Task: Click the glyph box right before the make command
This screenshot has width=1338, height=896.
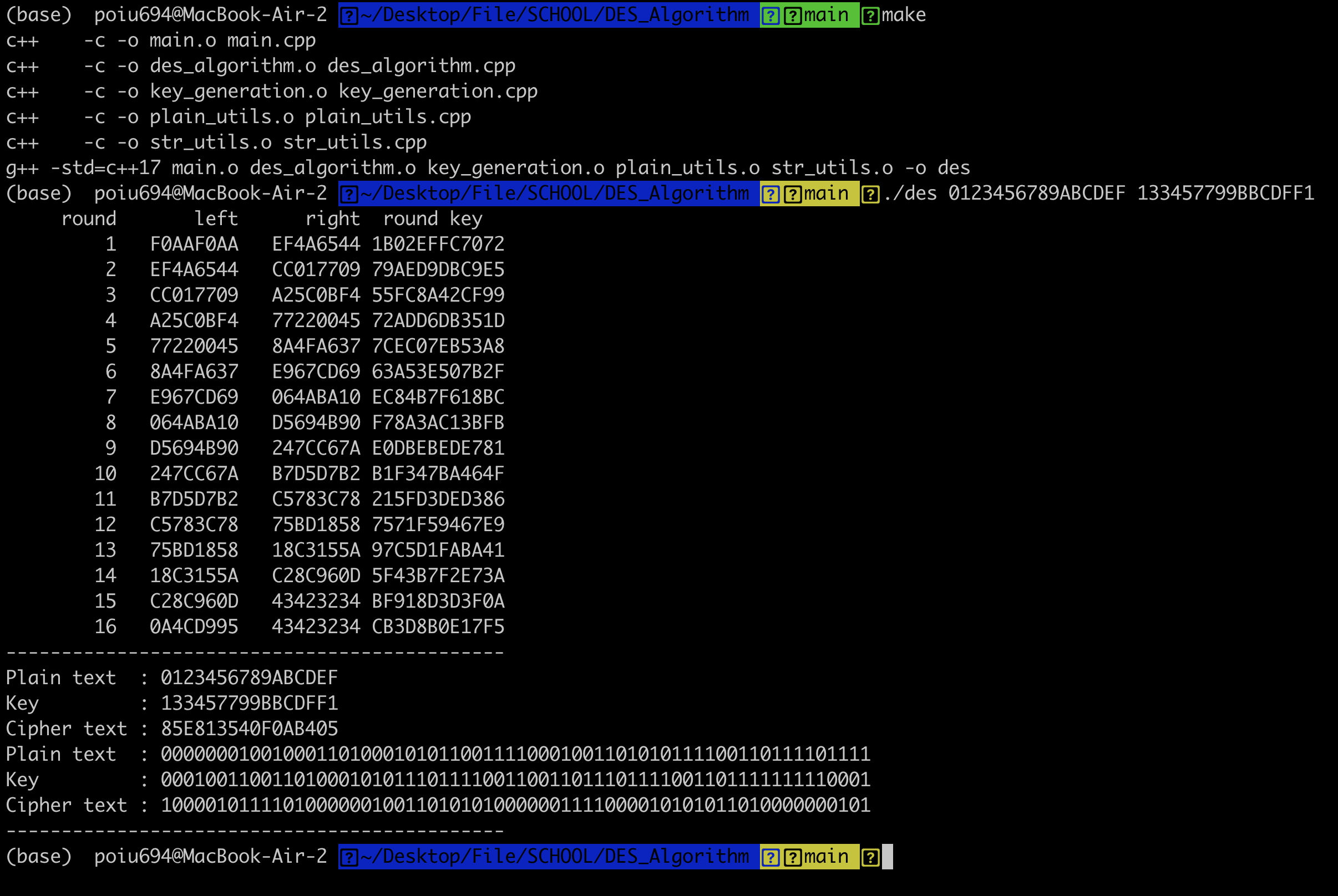Action: click(870, 16)
